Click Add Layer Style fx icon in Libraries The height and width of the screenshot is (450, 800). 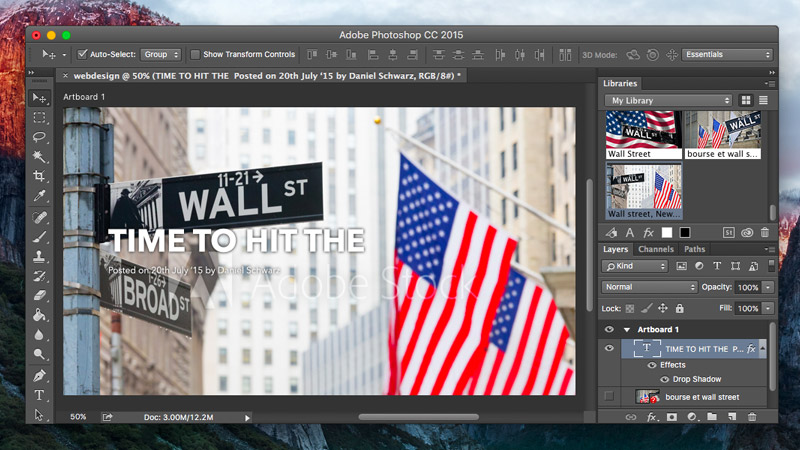pyautogui.click(x=648, y=233)
